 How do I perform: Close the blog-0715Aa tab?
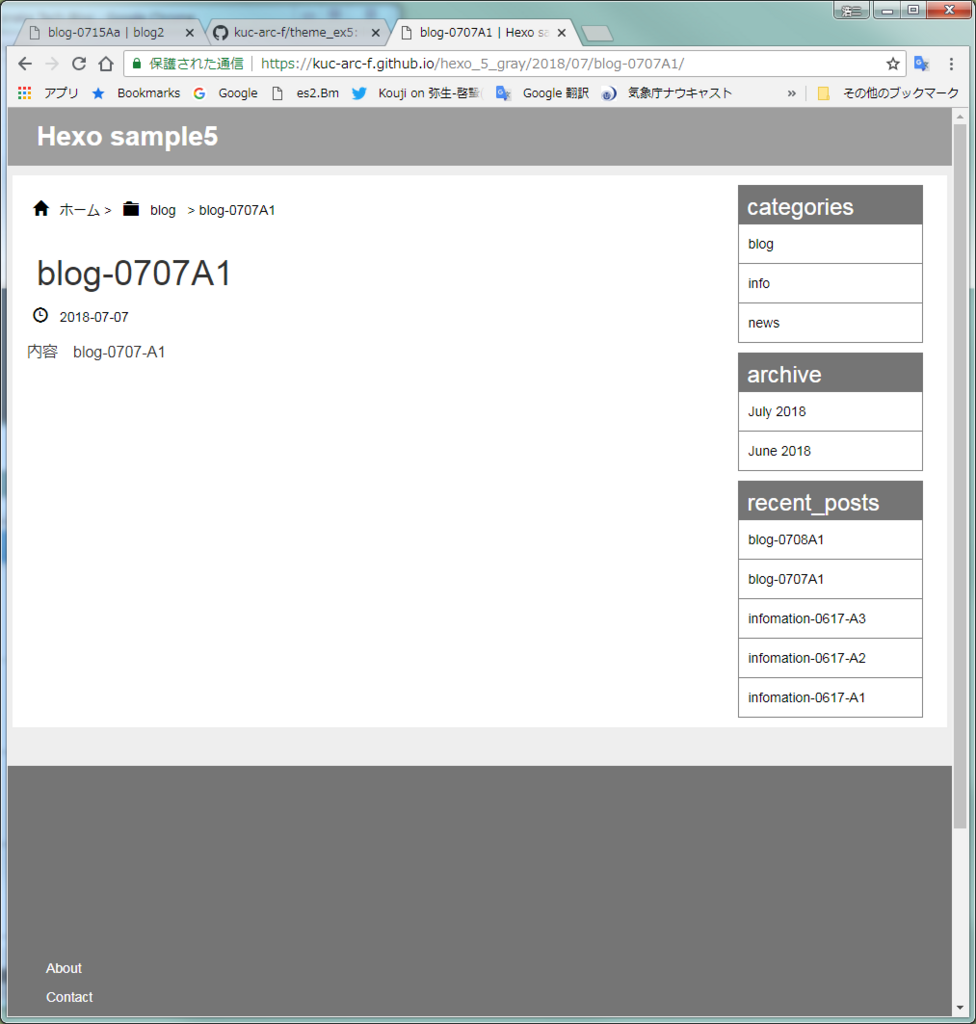(189, 33)
